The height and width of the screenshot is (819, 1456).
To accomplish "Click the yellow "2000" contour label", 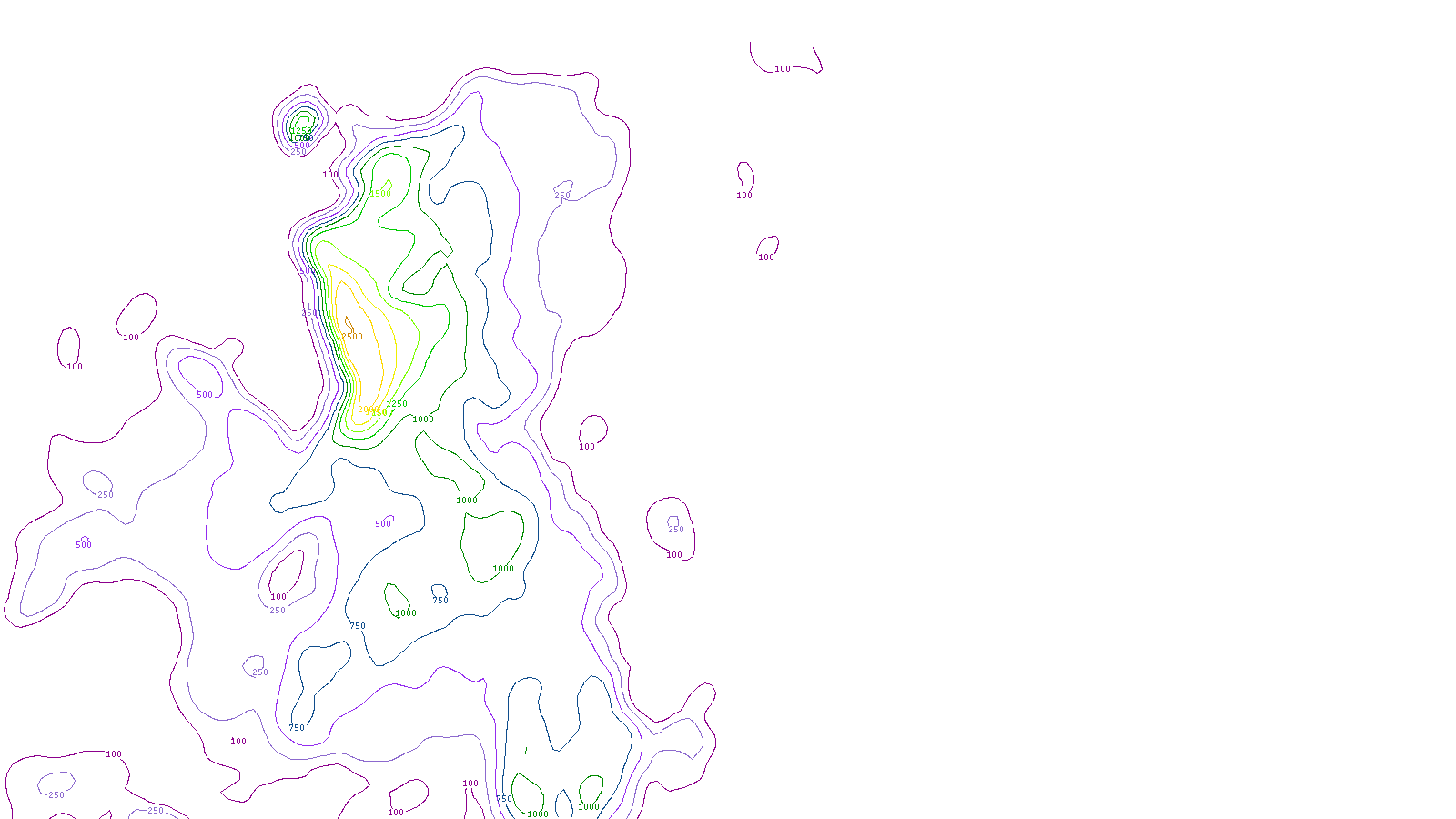I will pyautogui.click(x=368, y=409).
